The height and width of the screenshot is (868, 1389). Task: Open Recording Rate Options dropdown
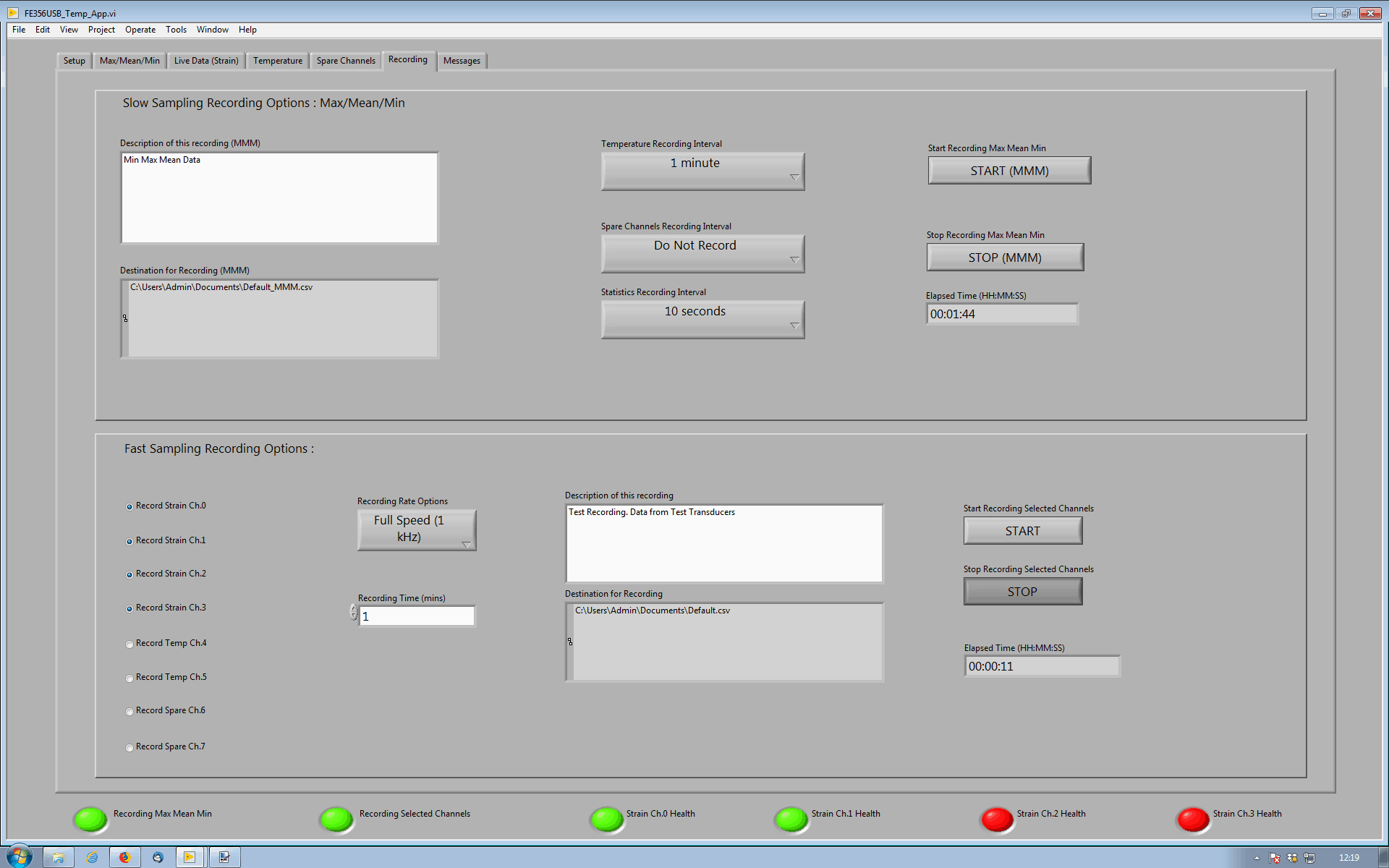417,529
